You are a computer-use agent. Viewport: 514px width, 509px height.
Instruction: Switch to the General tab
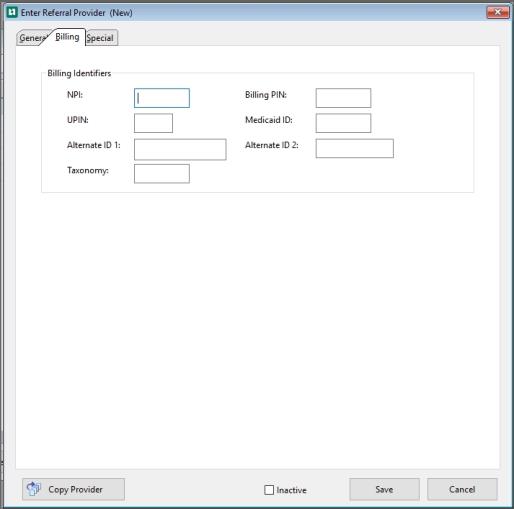point(32,38)
